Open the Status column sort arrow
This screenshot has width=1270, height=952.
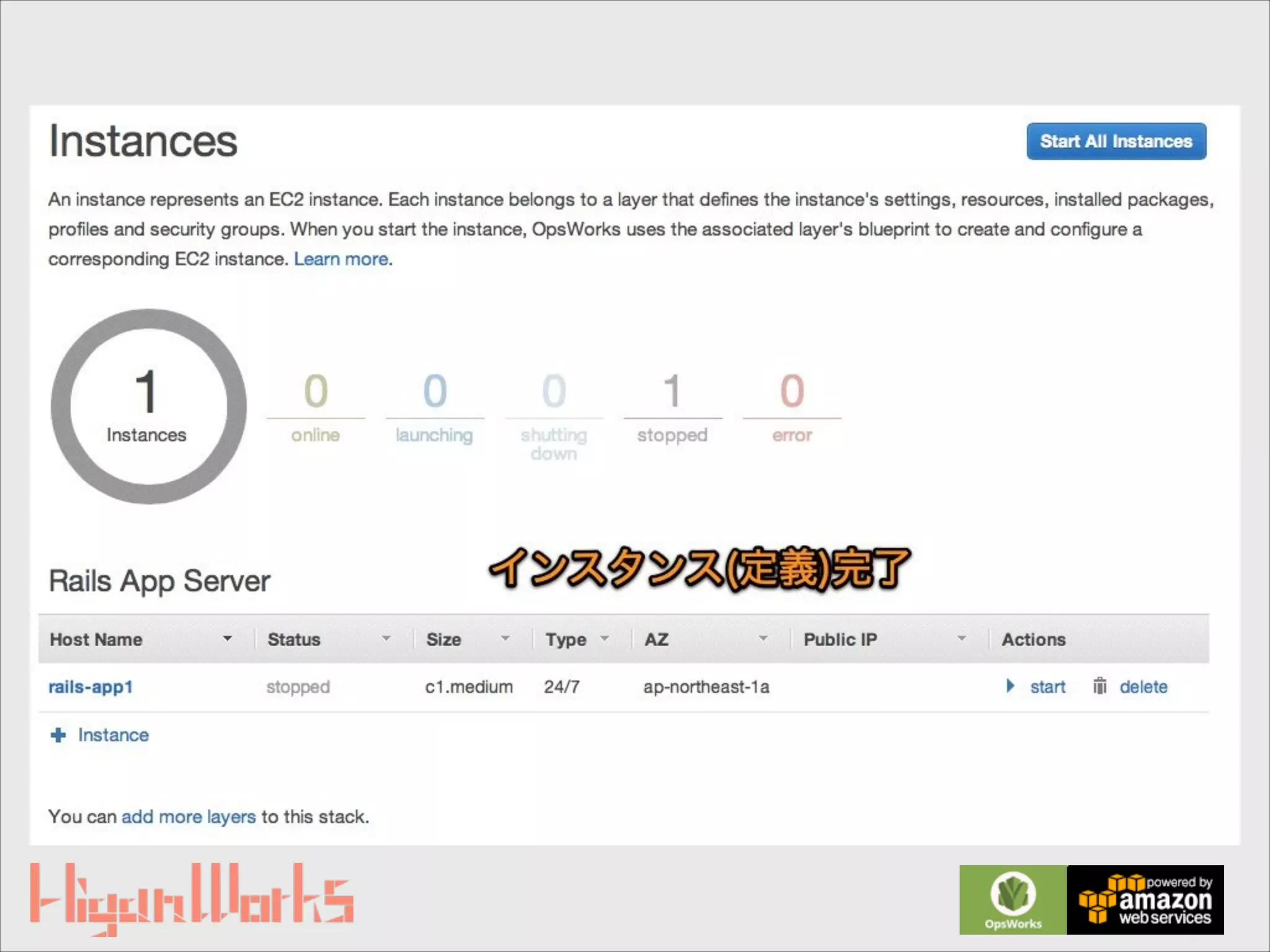point(386,638)
